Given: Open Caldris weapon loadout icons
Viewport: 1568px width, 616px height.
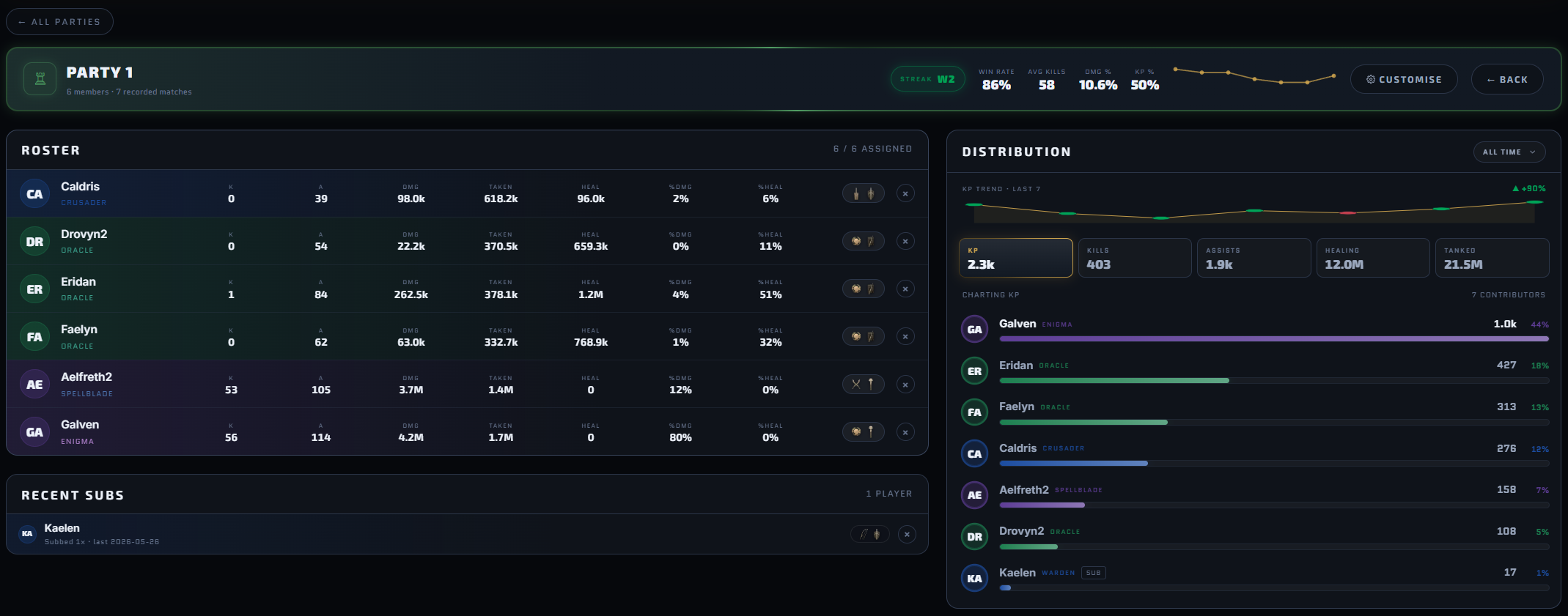Looking at the screenshot, I should [x=863, y=193].
